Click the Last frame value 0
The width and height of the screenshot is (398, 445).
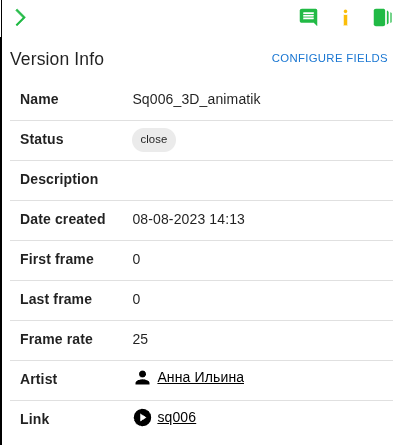point(136,299)
